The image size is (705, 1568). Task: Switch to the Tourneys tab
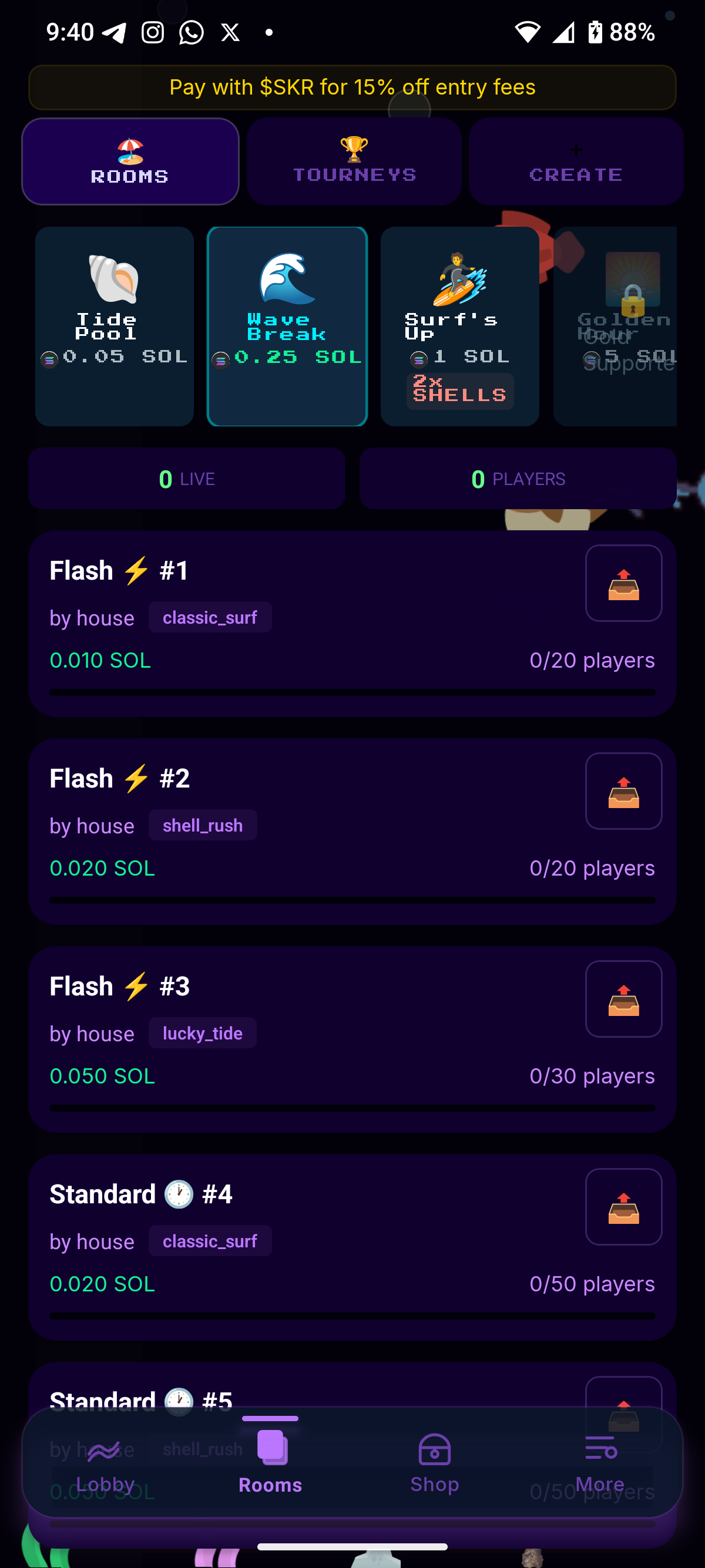pos(354,161)
